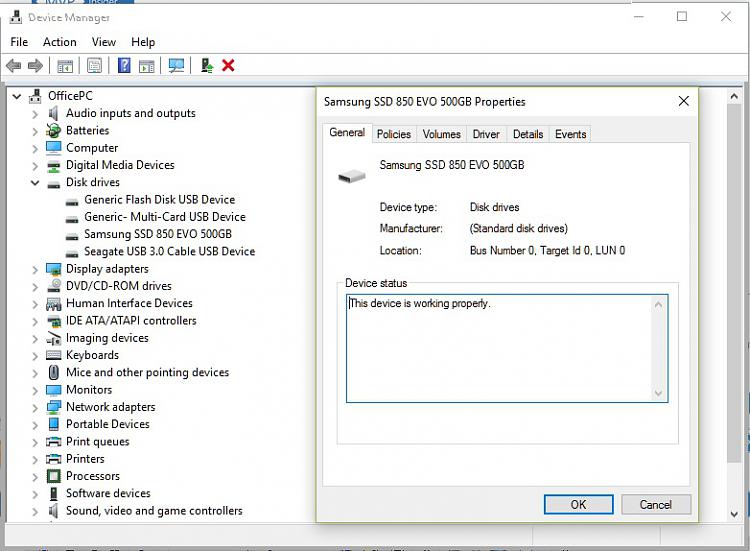Image resolution: width=750 pixels, height=551 pixels.
Task: Click the Display adapters icon
Action: [54, 269]
